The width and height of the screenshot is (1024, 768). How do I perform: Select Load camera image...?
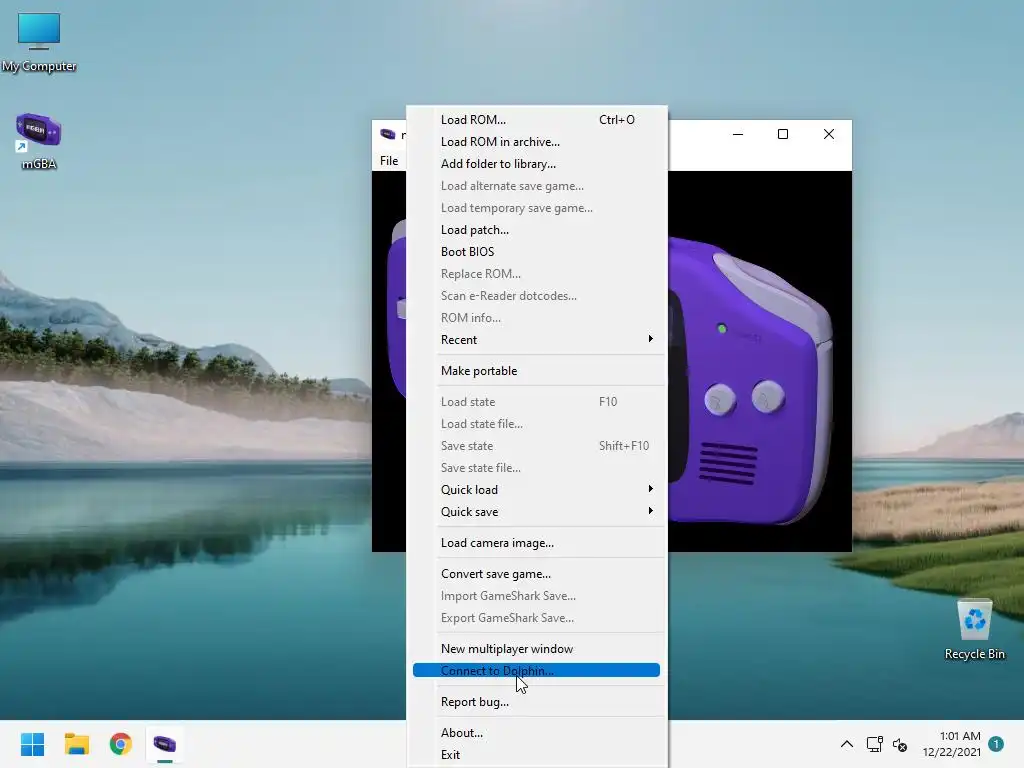pos(537,543)
